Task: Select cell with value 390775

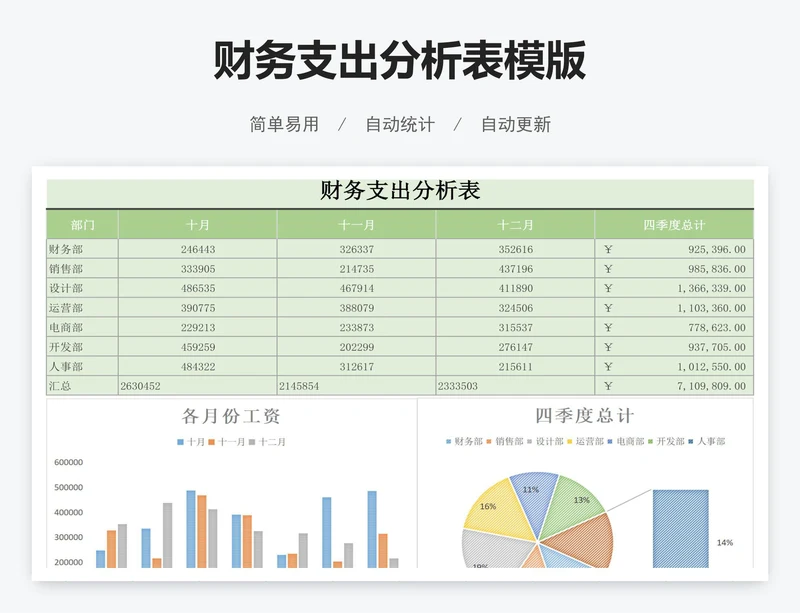Action: [x=197, y=308]
